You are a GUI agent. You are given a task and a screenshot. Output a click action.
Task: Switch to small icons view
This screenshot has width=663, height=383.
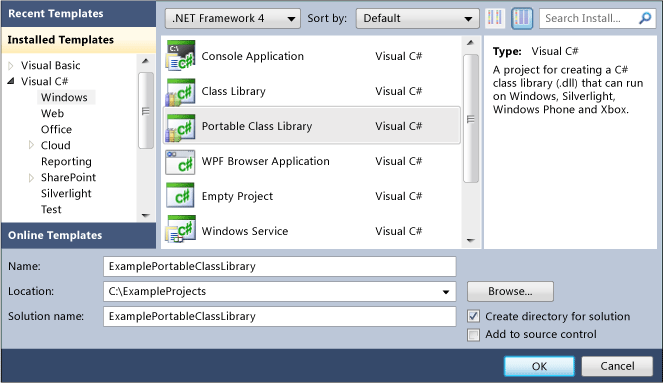point(495,18)
